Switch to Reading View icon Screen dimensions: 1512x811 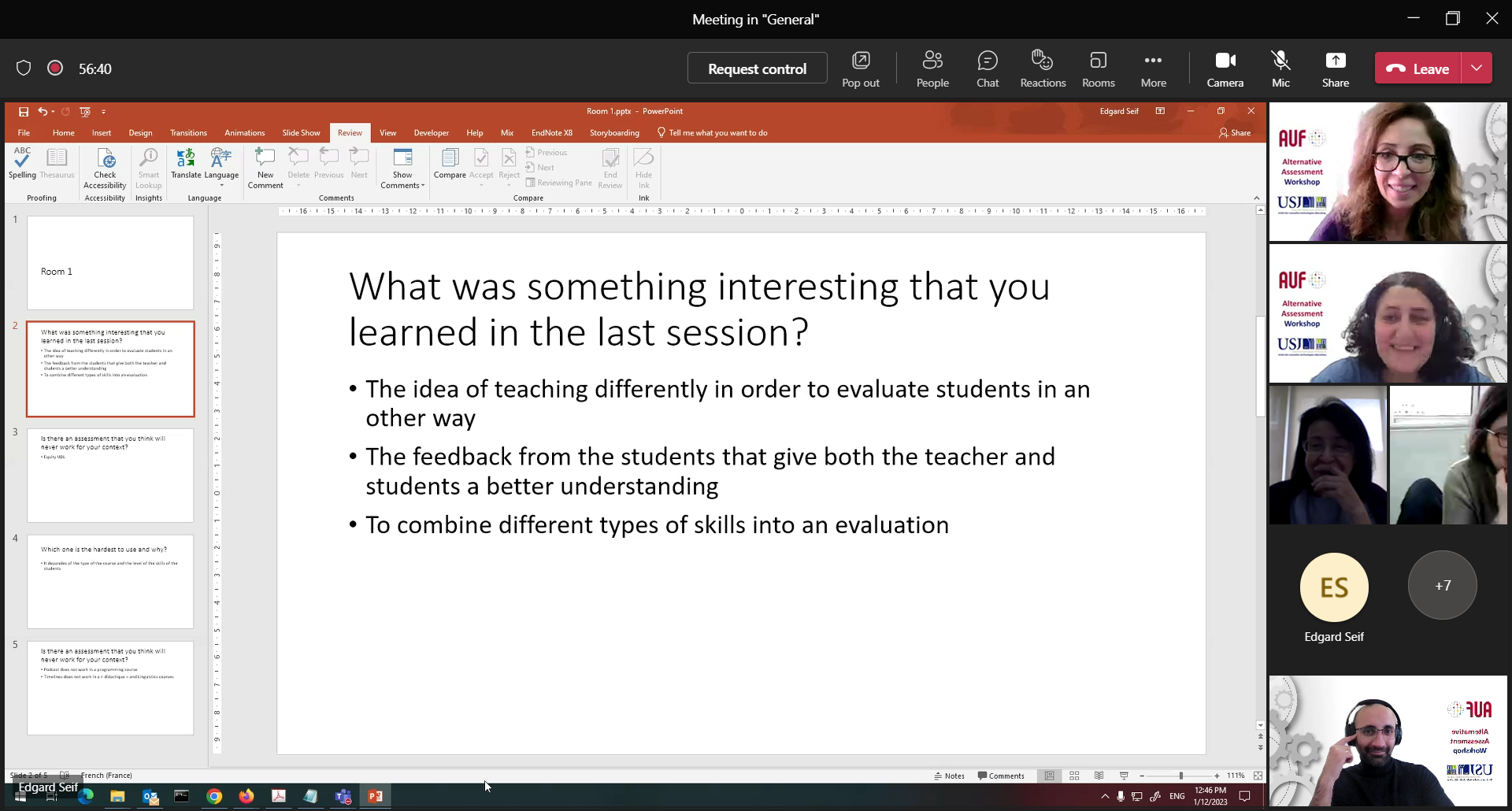click(x=1099, y=776)
